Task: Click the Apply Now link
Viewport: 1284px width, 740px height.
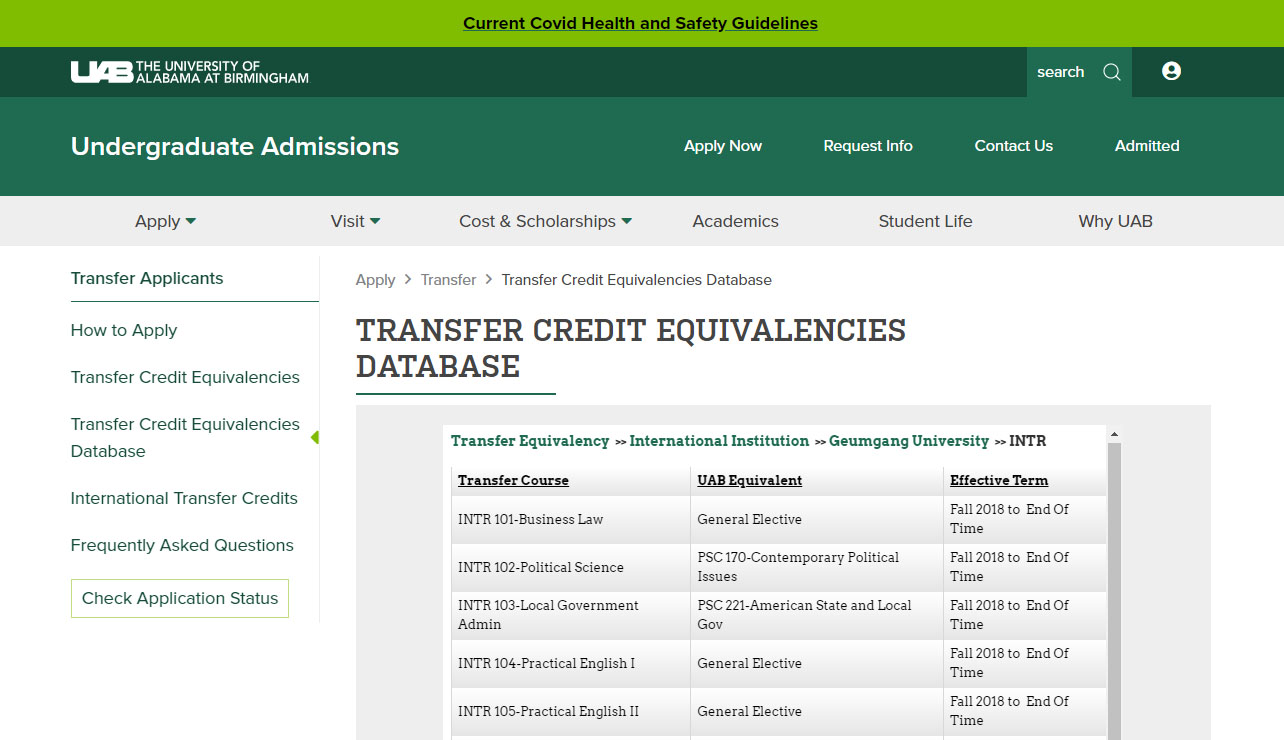Action: click(x=722, y=146)
